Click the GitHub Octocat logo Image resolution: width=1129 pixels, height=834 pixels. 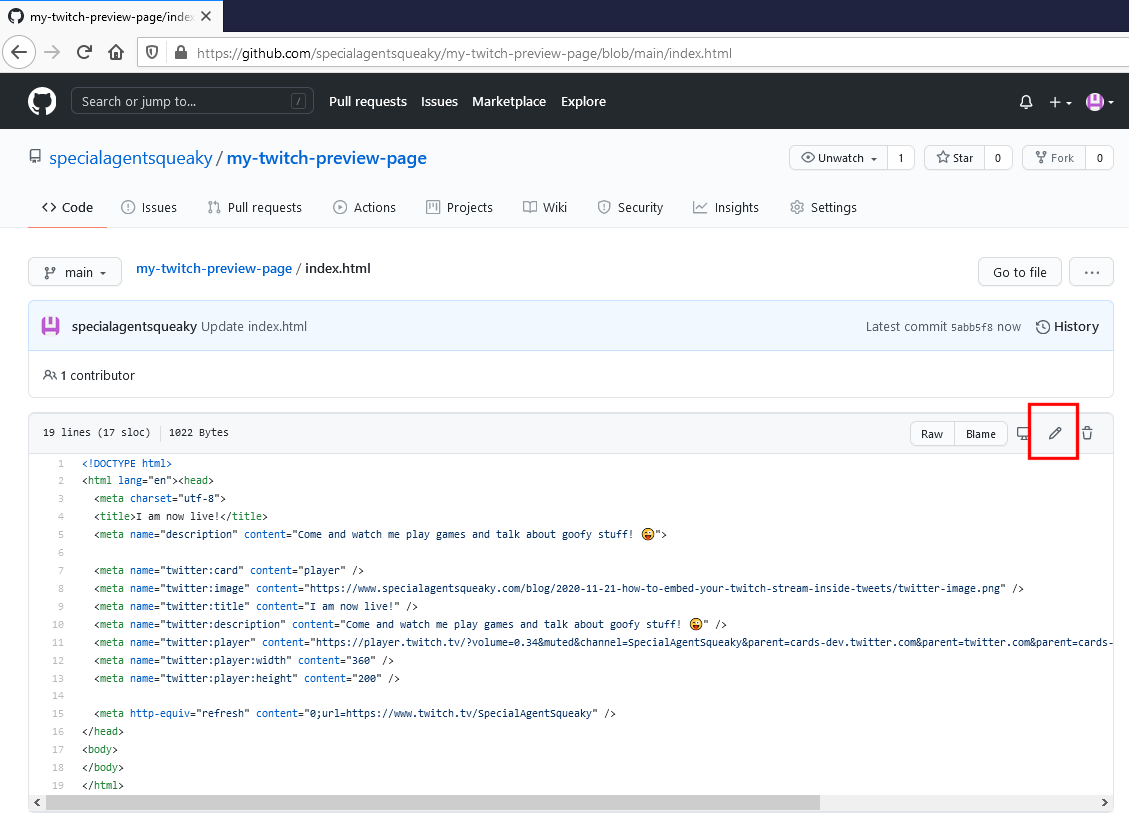[42, 100]
